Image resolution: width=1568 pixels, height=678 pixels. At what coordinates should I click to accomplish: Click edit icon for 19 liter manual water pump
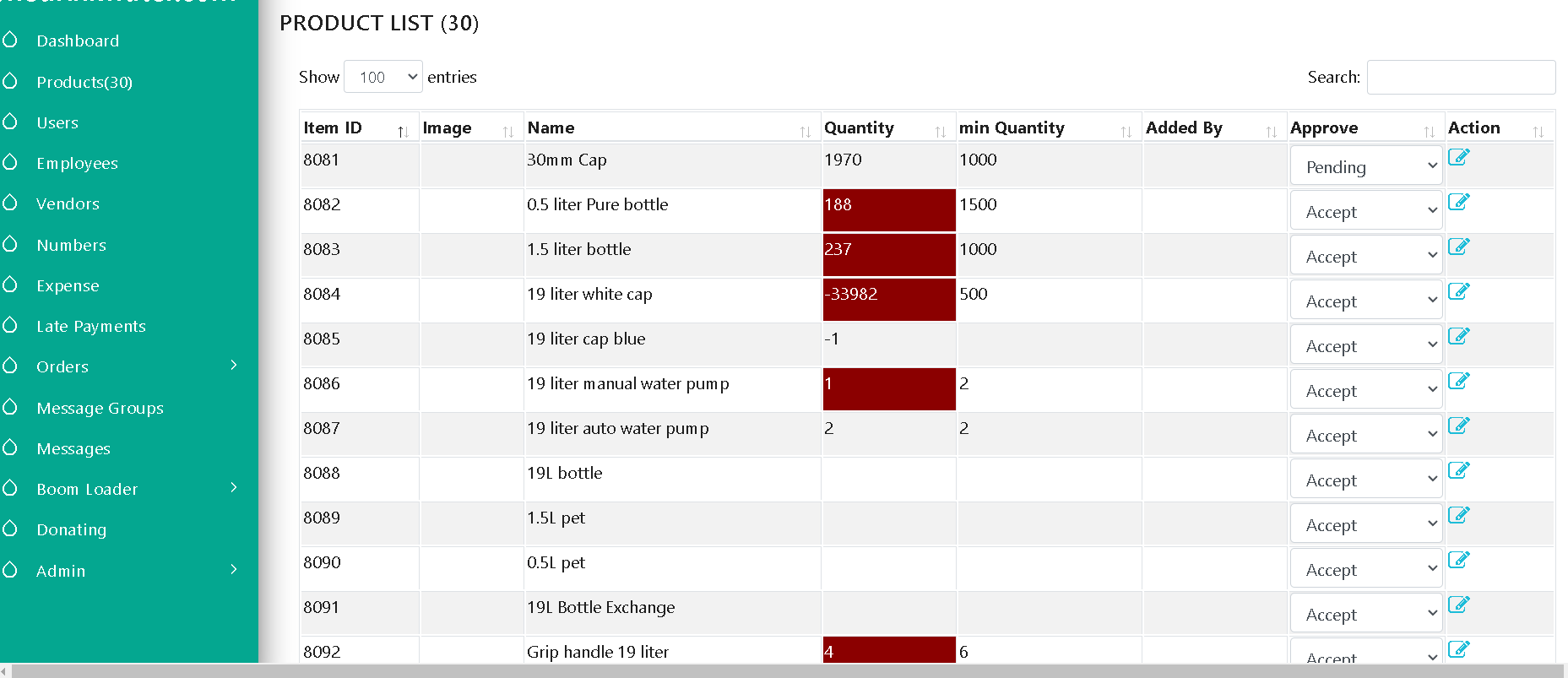point(1458,381)
